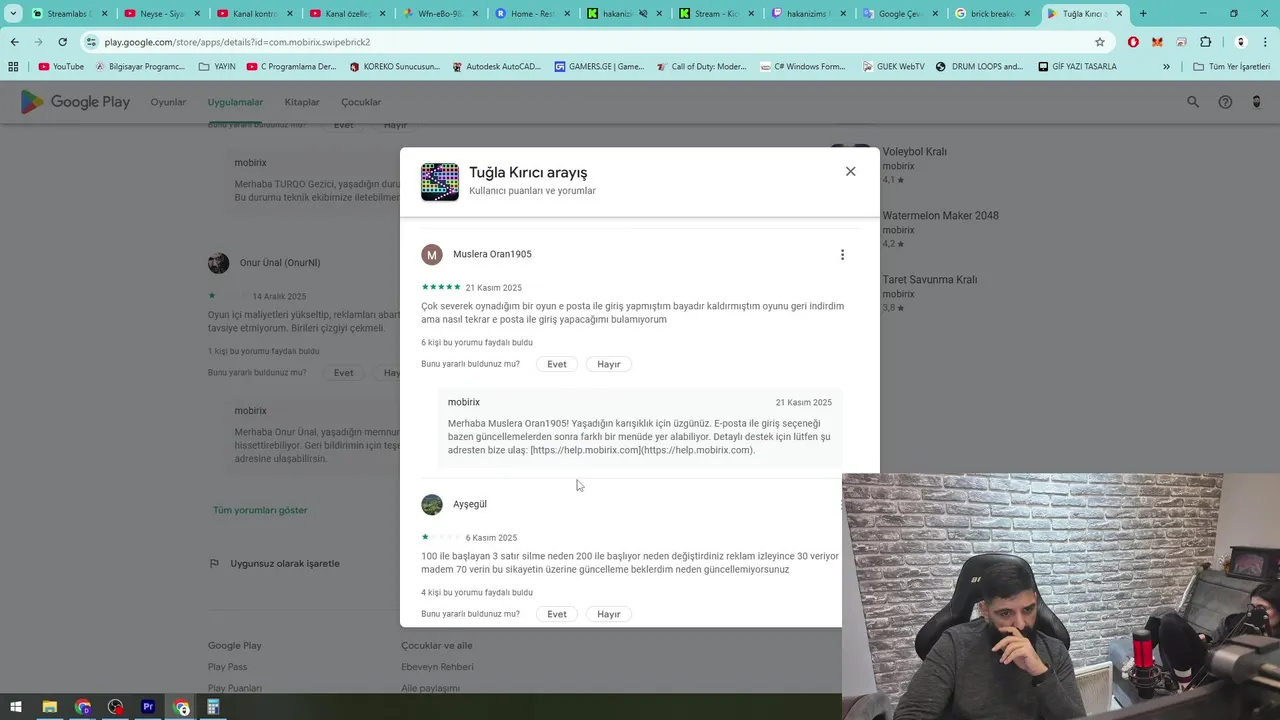The height and width of the screenshot is (720, 1280).
Task: Open Chrome extensions puzzle icon
Action: [x=1205, y=42]
